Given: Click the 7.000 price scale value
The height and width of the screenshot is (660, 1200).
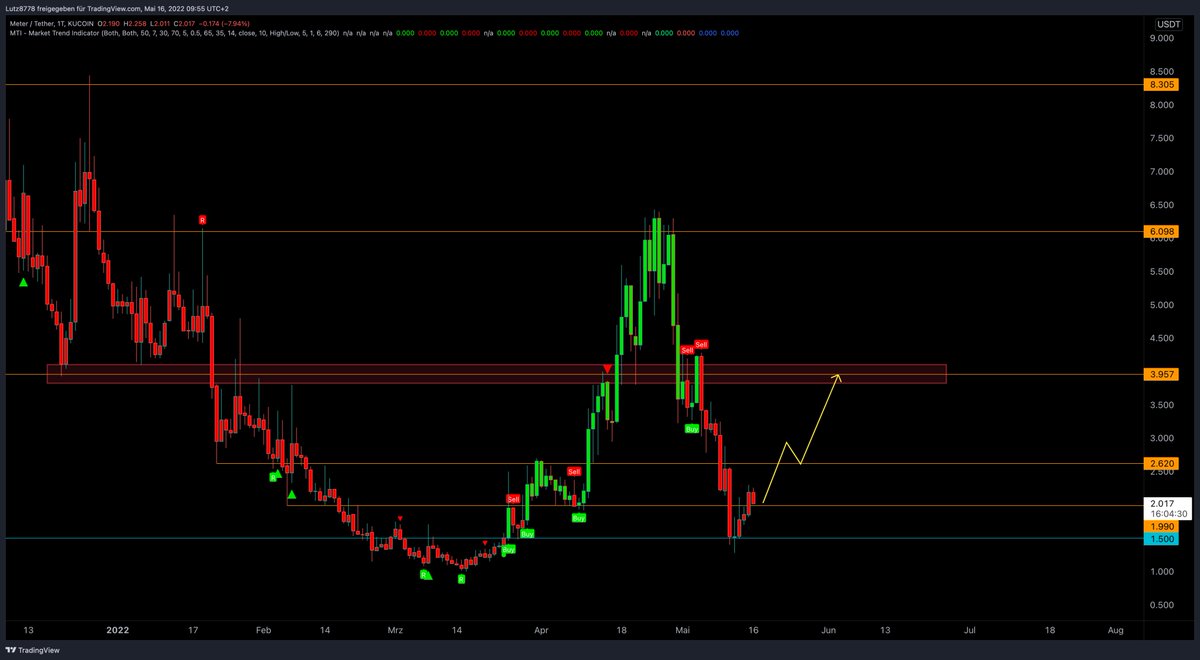Looking at the screenshot, I should coord(1161,172).
